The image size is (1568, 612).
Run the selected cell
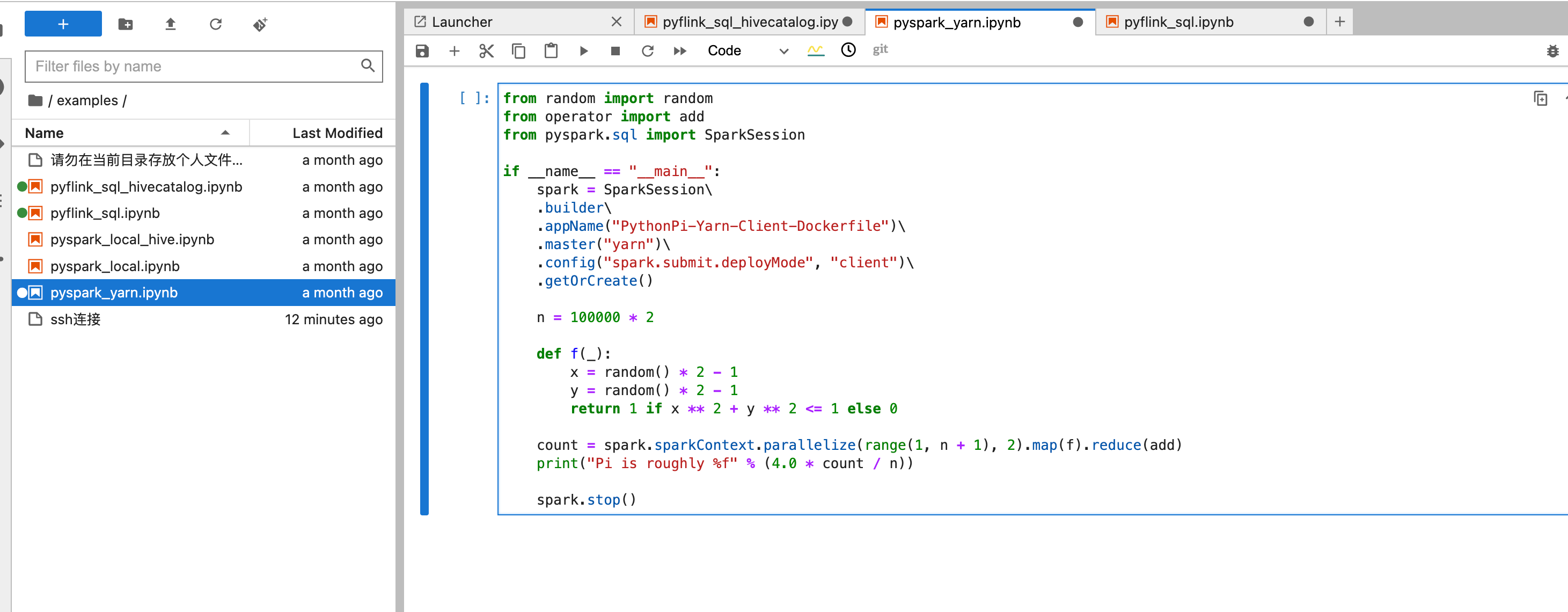[583, 51]
